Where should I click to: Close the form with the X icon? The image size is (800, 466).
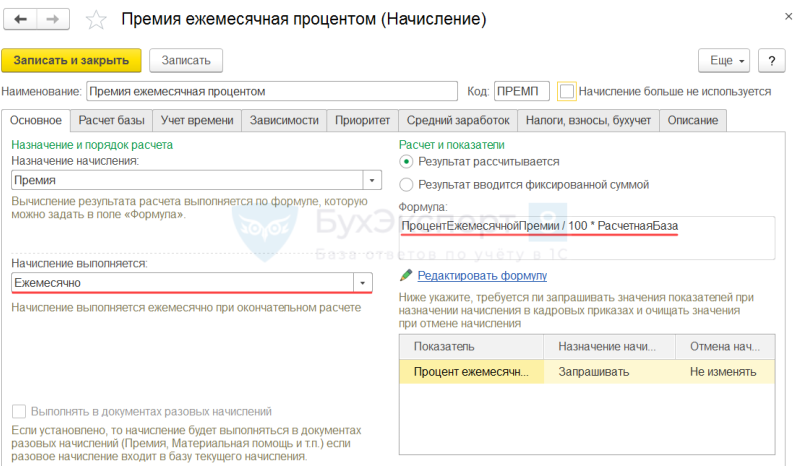[x=788, y=16]
